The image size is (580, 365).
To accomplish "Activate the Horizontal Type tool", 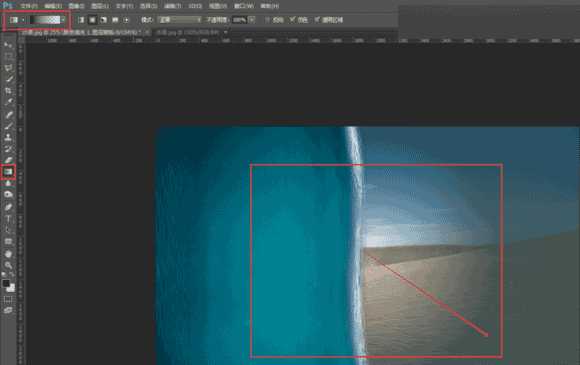I will 8,219.
